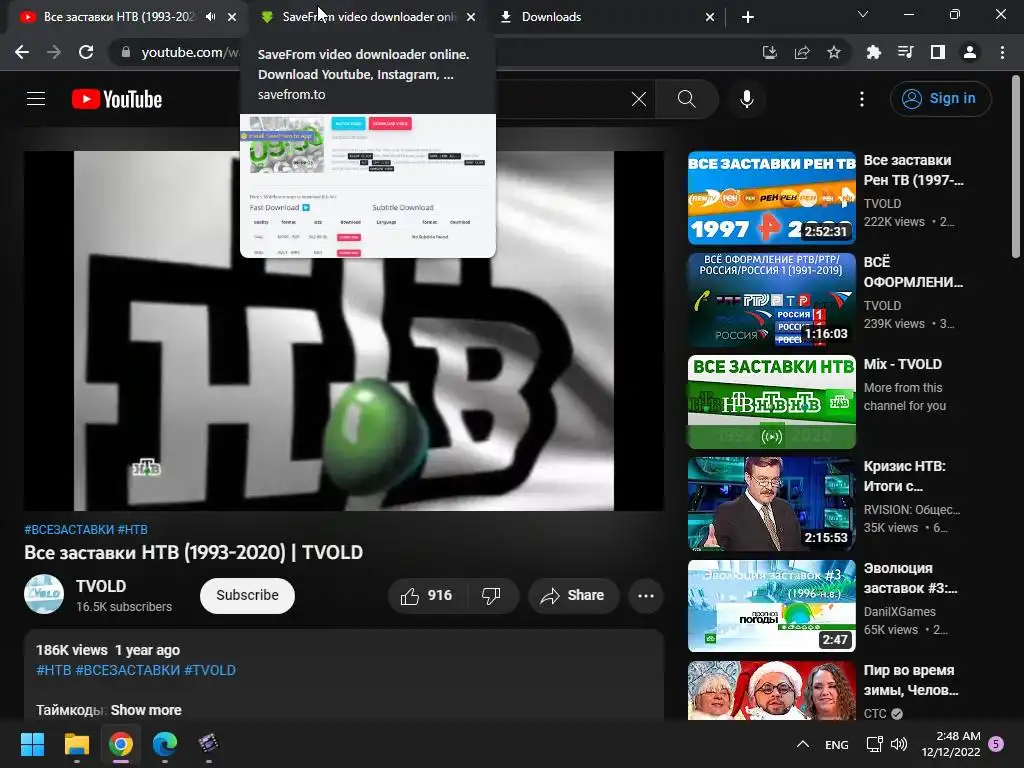The image size is (1024, 768).
Task: Click the page vertical scrollbar
Action: 1016,167
